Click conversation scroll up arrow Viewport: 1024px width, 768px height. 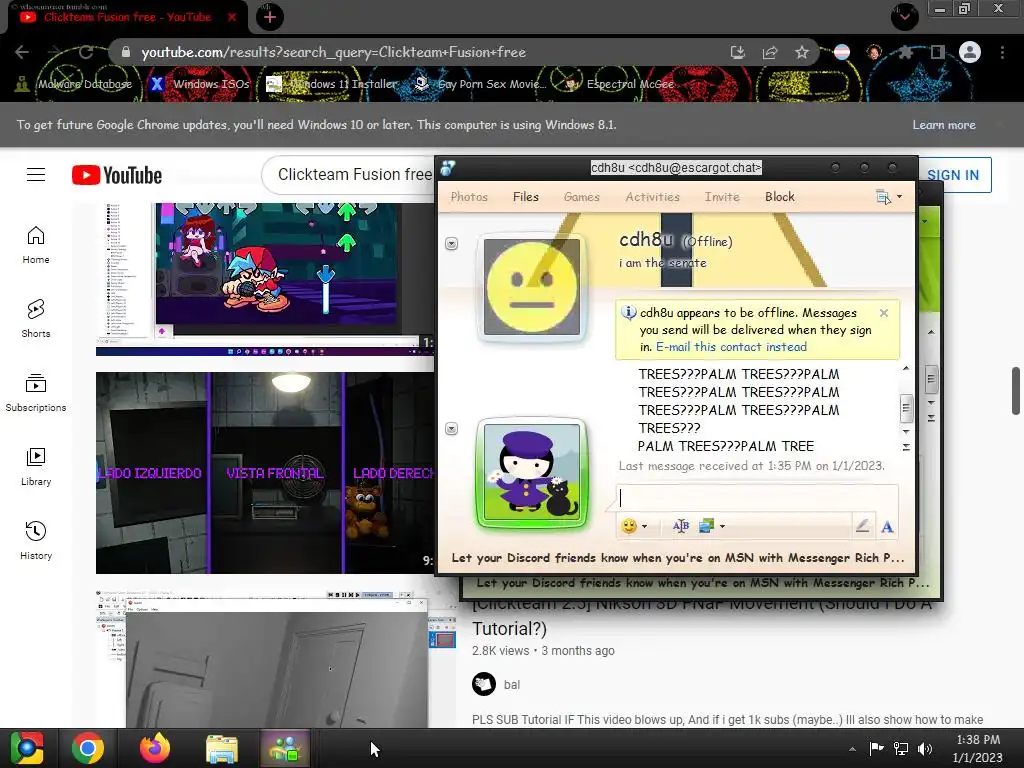[x=906, y=368]
